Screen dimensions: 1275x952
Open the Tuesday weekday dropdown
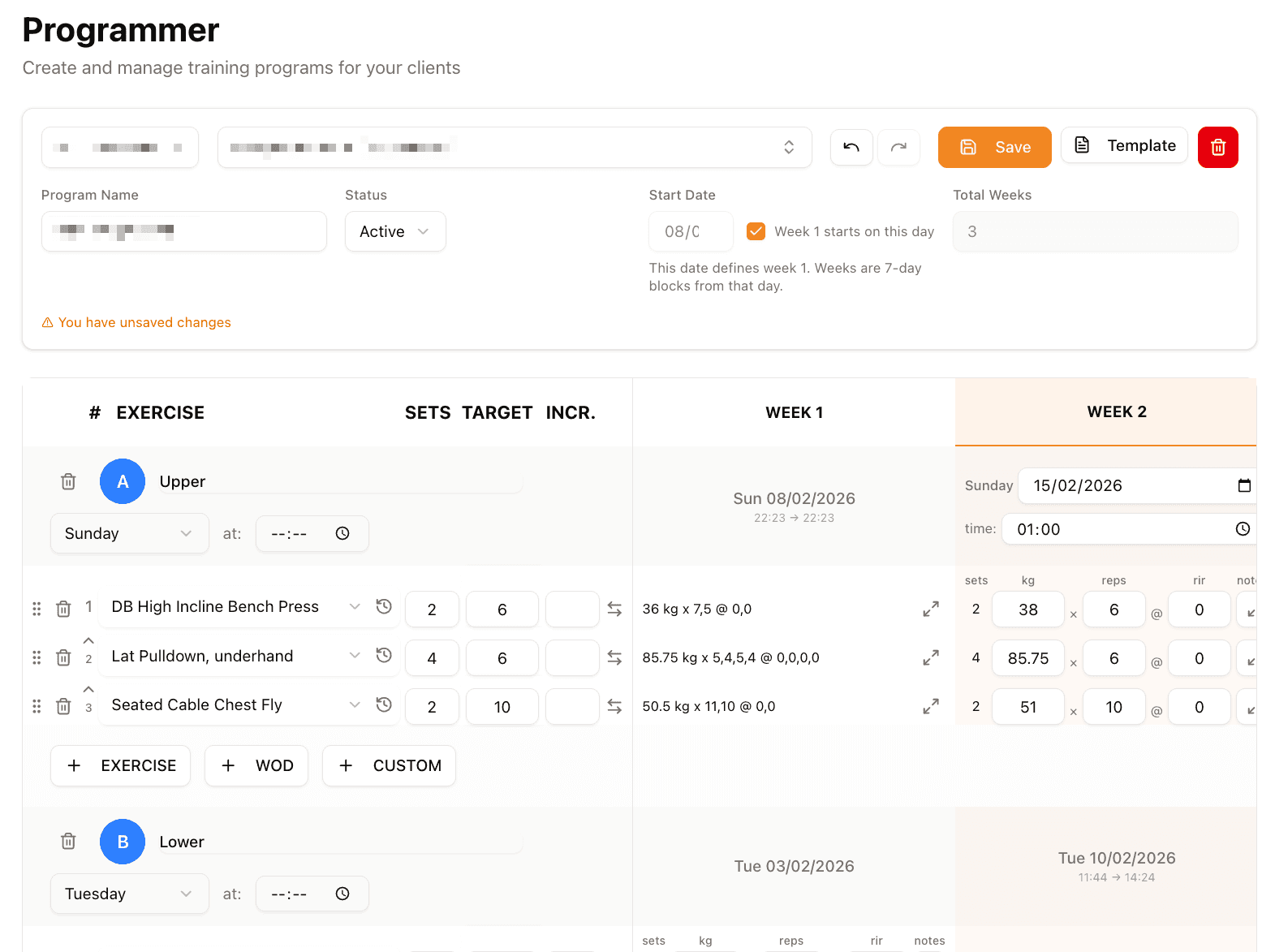(129, 894)
